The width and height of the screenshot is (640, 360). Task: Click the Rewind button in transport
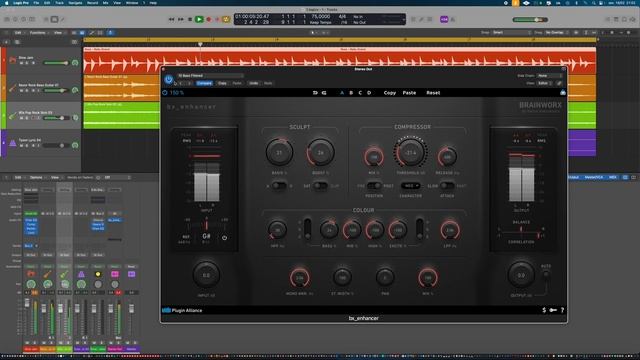[x=171, y=19]
